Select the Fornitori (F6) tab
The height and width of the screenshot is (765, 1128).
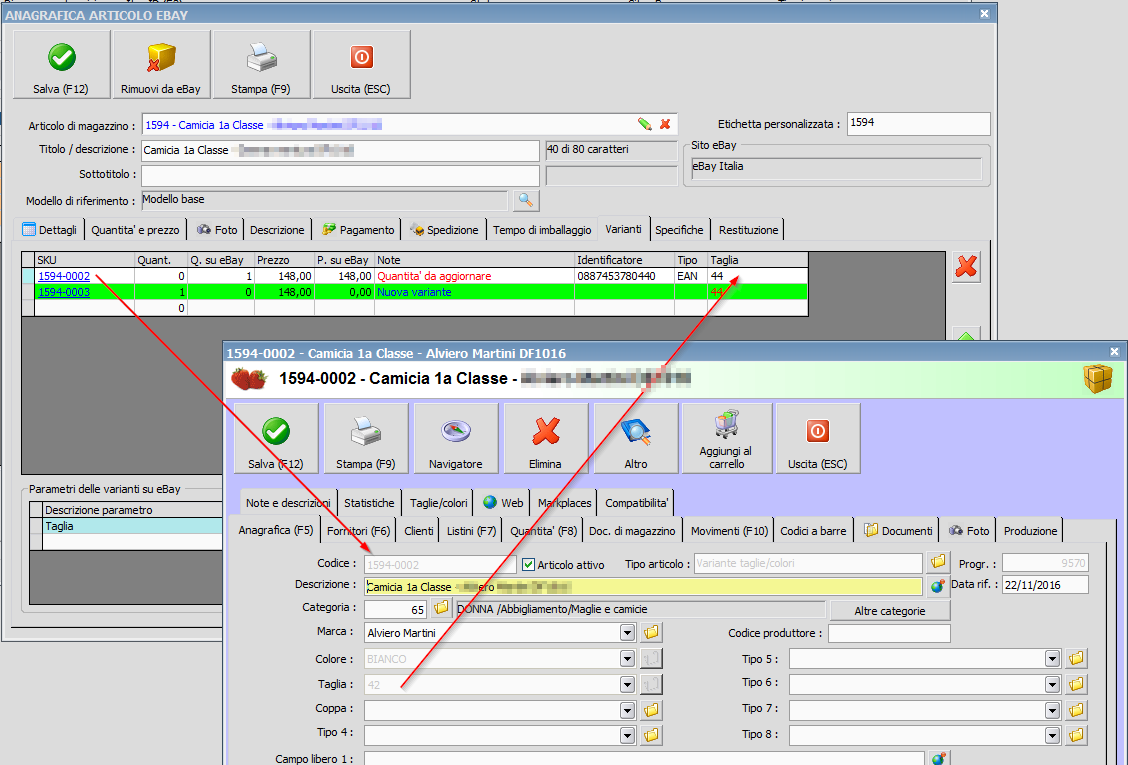(358, 531)
